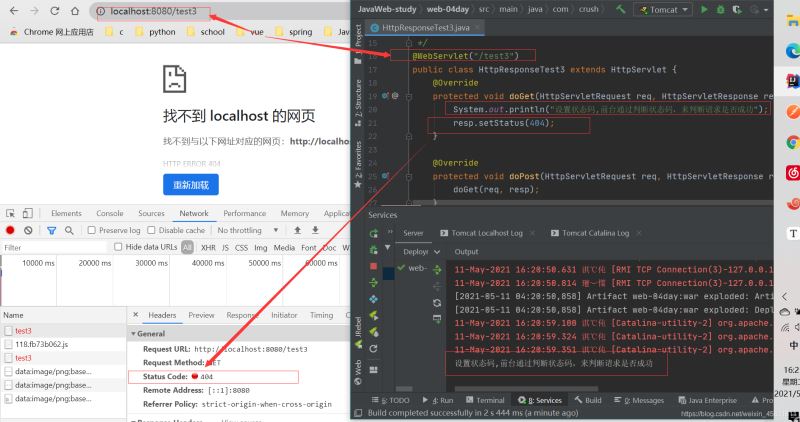800x422 pixels.
Task: Click Services rerun icon at top
Action: pyautogui.click(x=373, y=233)
